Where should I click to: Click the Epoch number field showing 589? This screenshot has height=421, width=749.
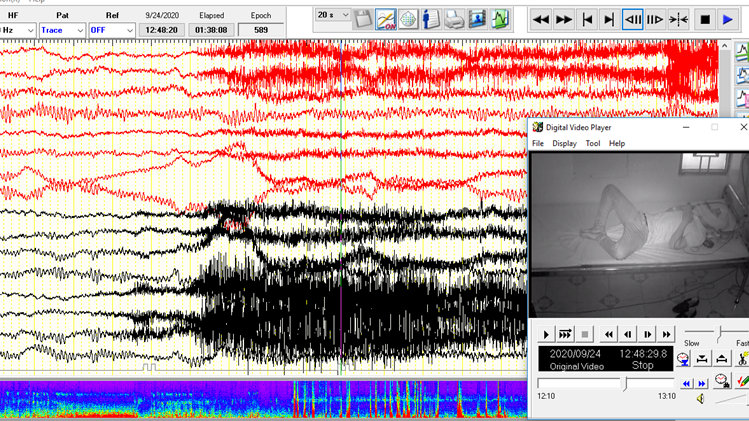click(x=261, y=30)
